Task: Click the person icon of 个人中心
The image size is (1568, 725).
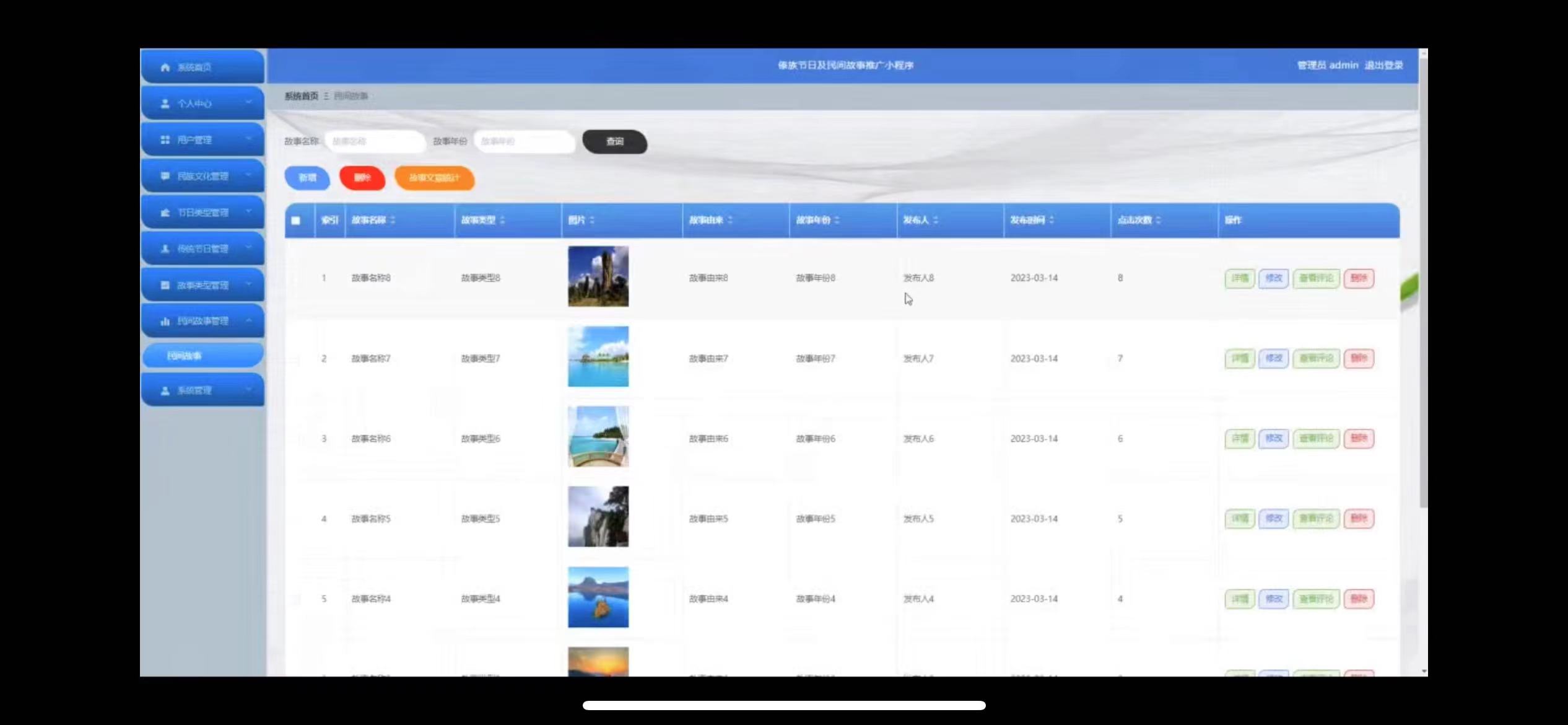Action: (165, 103)
